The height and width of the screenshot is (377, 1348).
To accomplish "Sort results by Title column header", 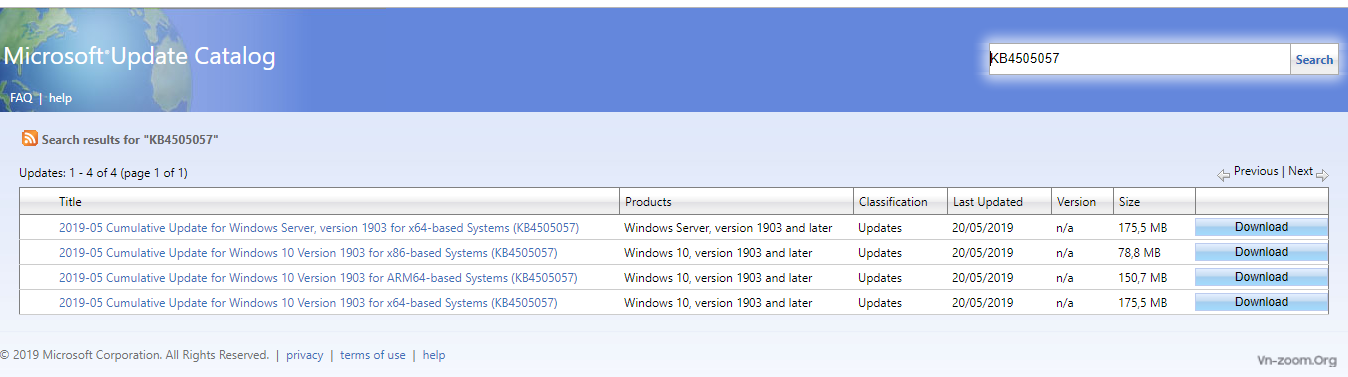I will coord(70,202).
